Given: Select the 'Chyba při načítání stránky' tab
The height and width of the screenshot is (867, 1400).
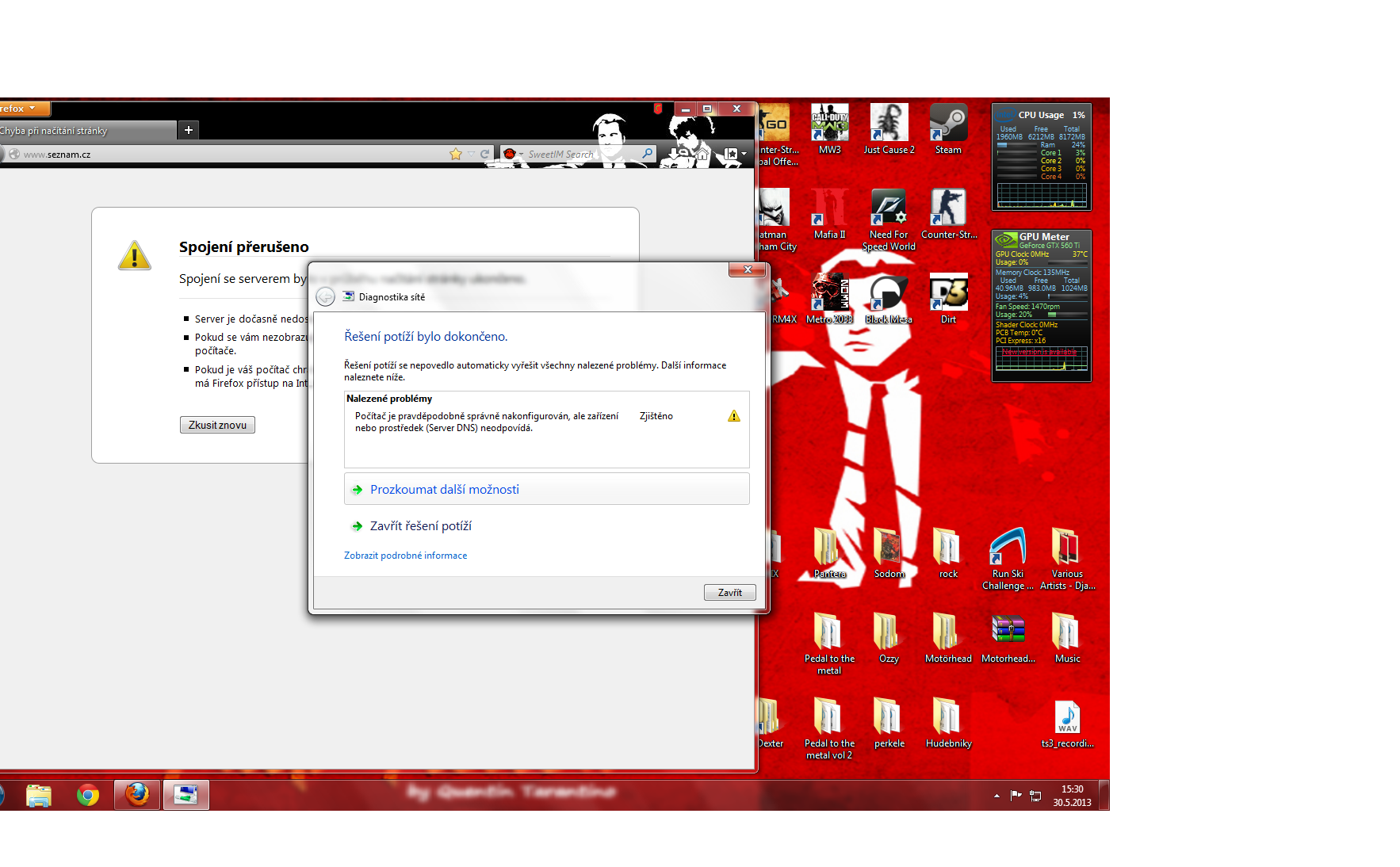Looking at the screenshot, I should [x=79, y=131].
